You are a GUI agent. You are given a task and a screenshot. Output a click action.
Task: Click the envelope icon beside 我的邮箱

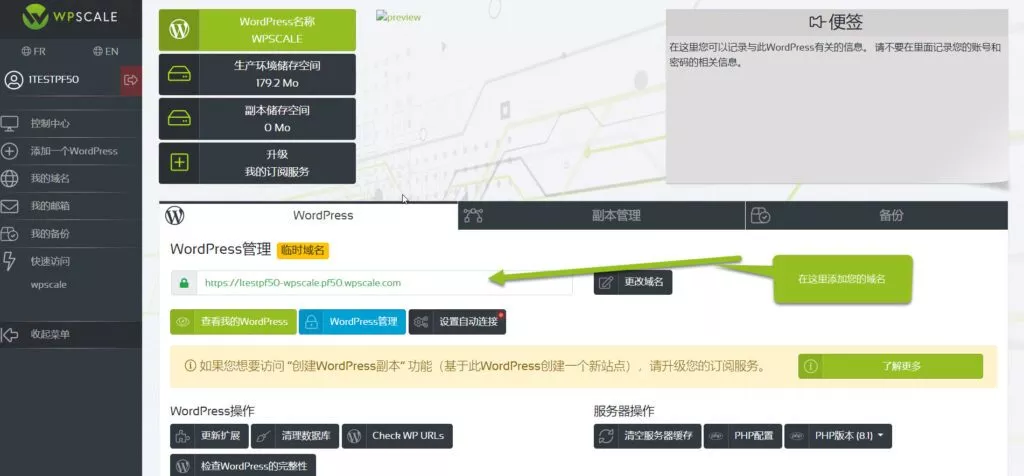pyautogui.click(x=10, y=206)
